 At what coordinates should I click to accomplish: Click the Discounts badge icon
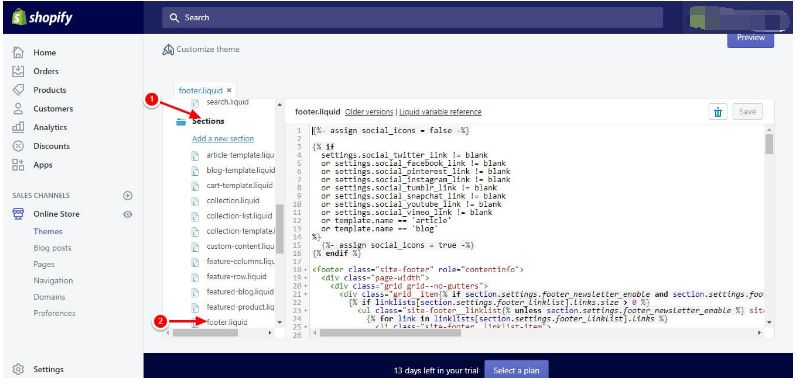(x=18, y=146)
